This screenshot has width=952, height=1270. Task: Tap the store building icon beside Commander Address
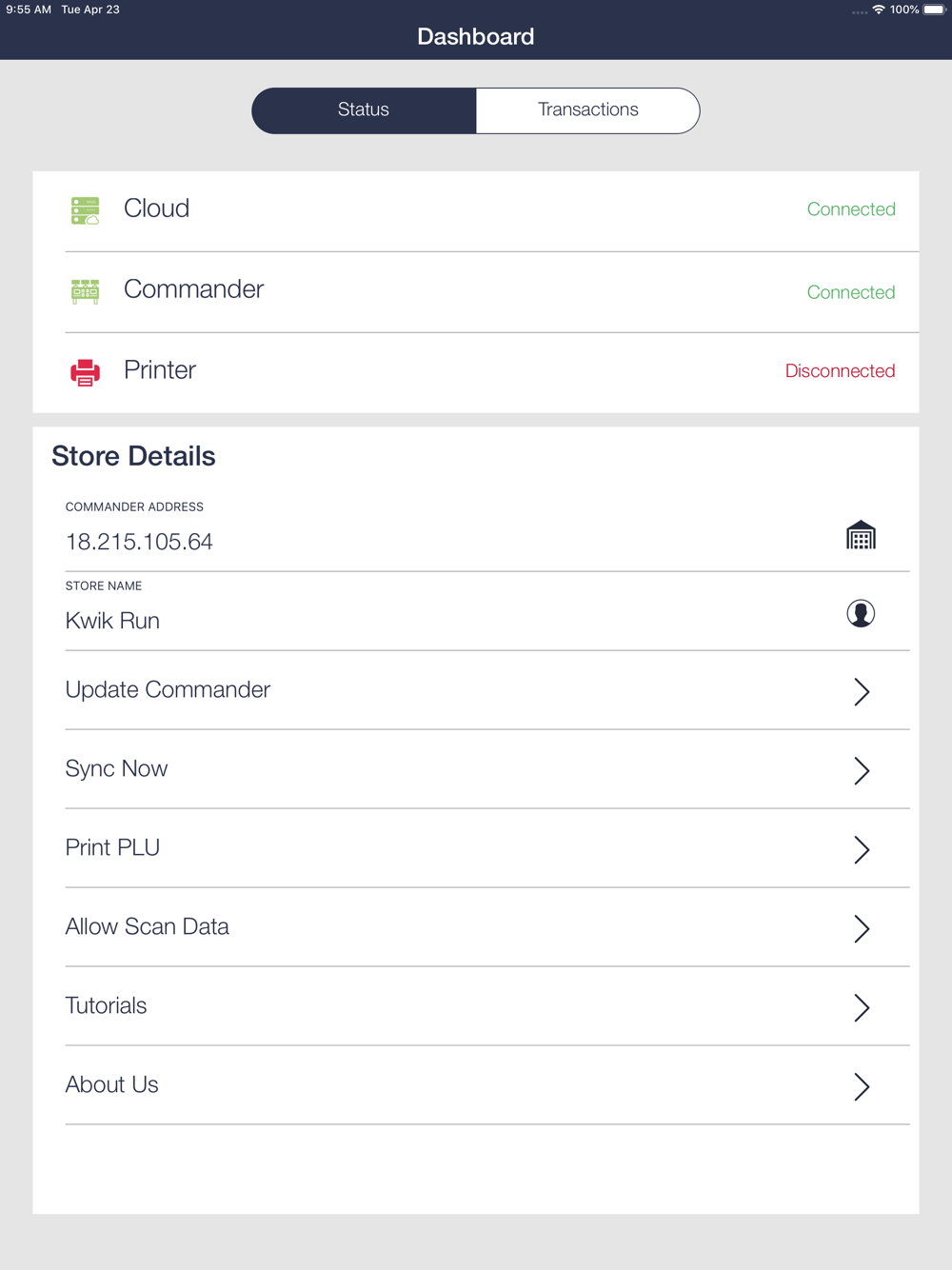pyautogui.click(x=861, y=535)
